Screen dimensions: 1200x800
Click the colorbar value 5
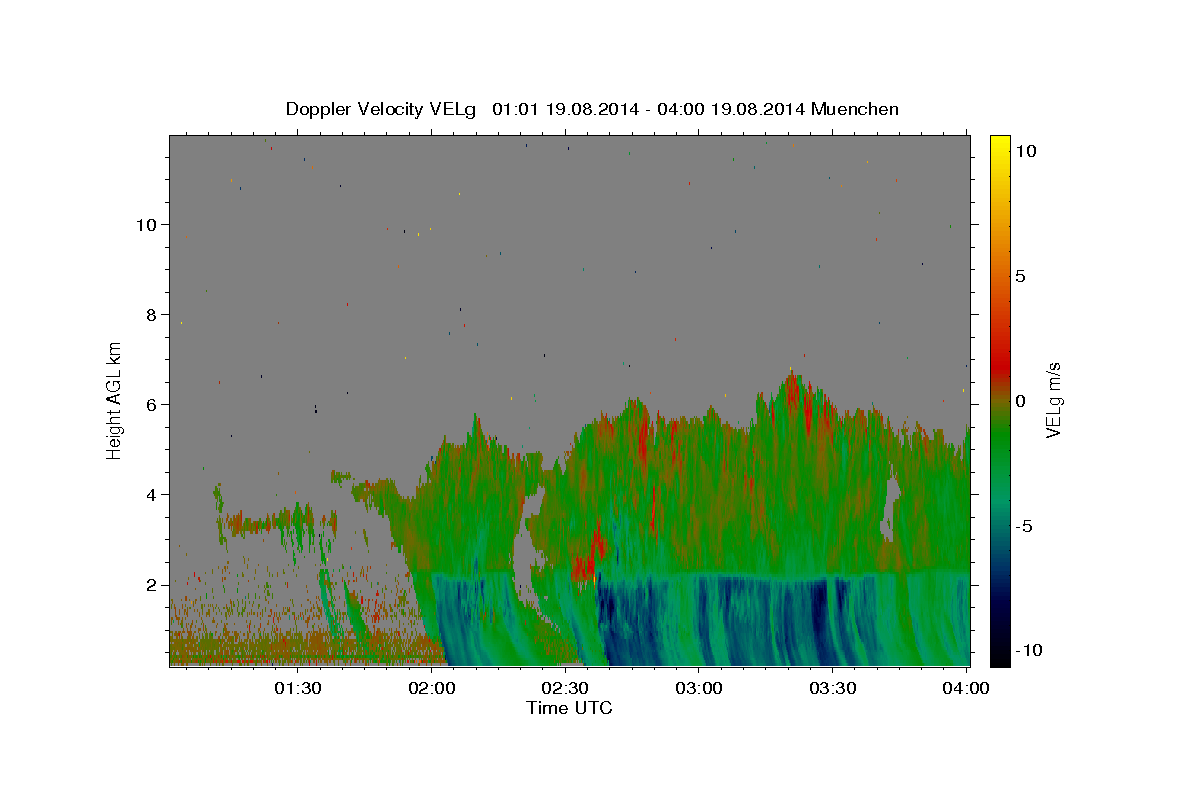pos(1020,276)
